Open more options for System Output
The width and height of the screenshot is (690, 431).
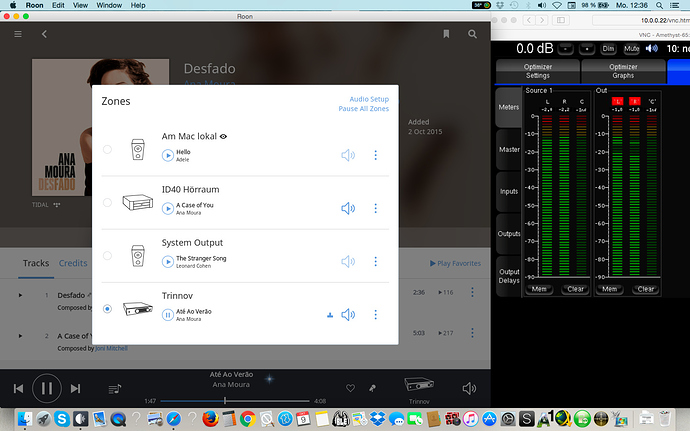(375, 262)
